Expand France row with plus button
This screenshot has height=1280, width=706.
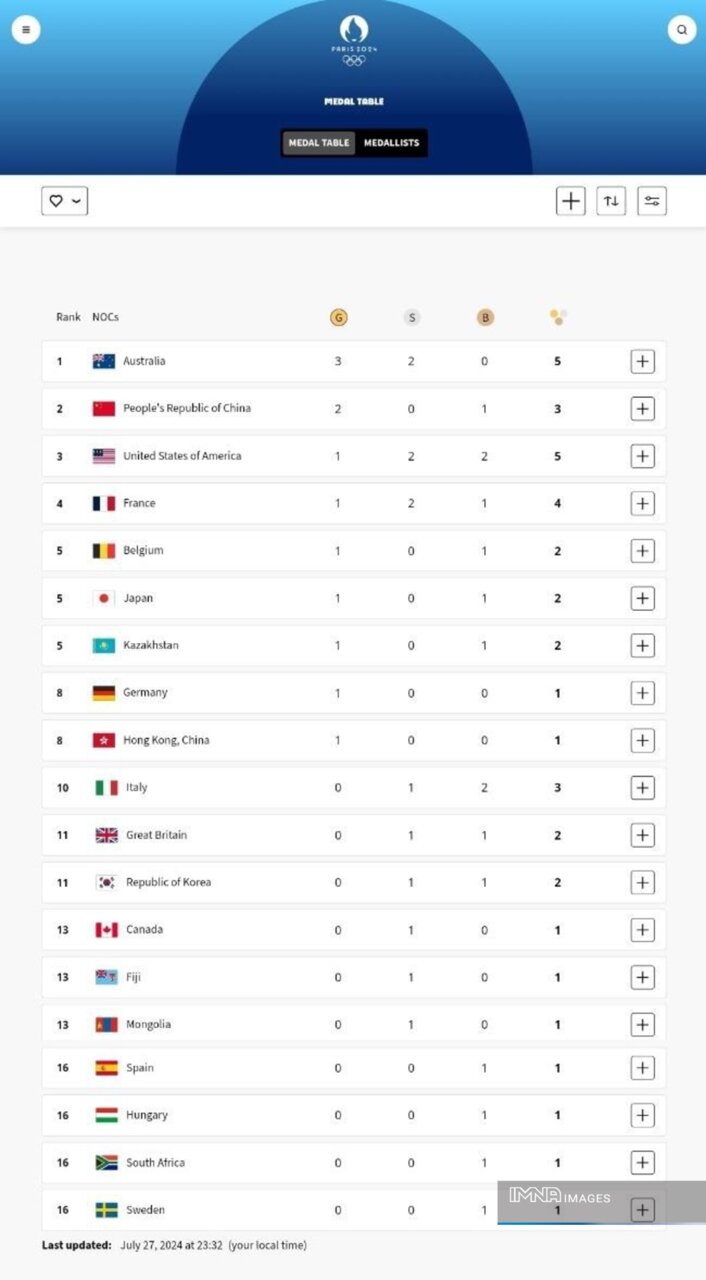[642, 503]
